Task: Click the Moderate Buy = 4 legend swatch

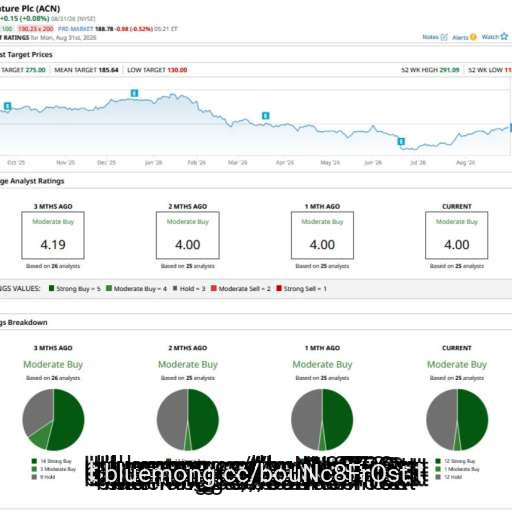Action: pyautogui.click(x=109, y=288)
